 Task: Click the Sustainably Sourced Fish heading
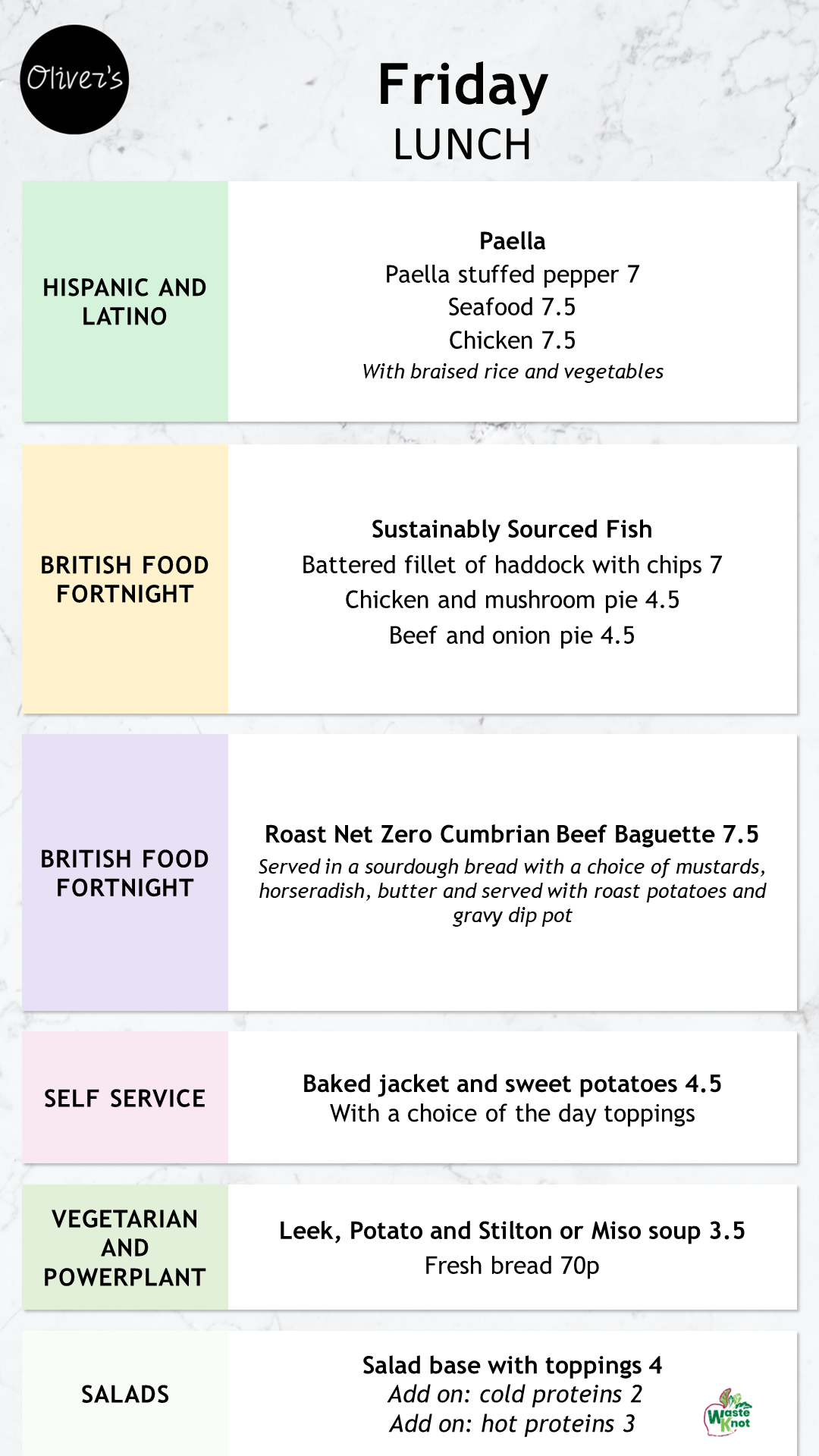[512, 529]
